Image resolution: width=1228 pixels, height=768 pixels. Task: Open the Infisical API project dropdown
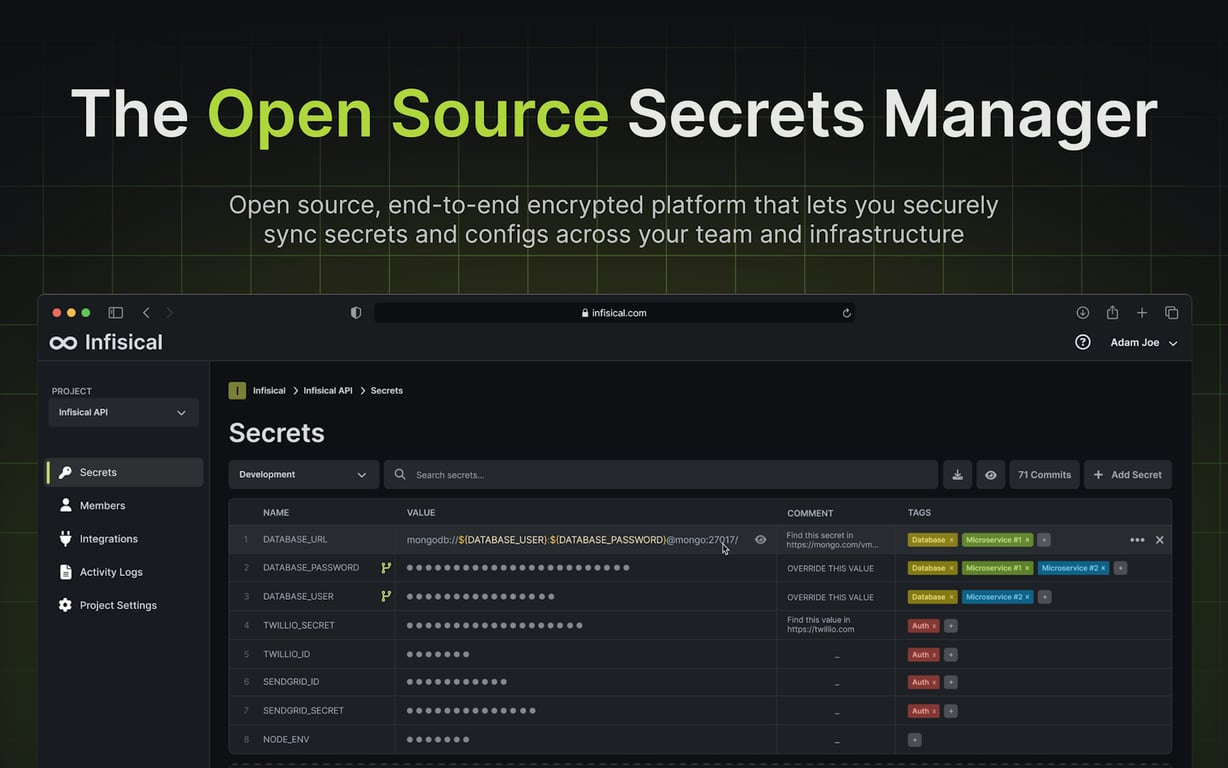click(123, 412)
